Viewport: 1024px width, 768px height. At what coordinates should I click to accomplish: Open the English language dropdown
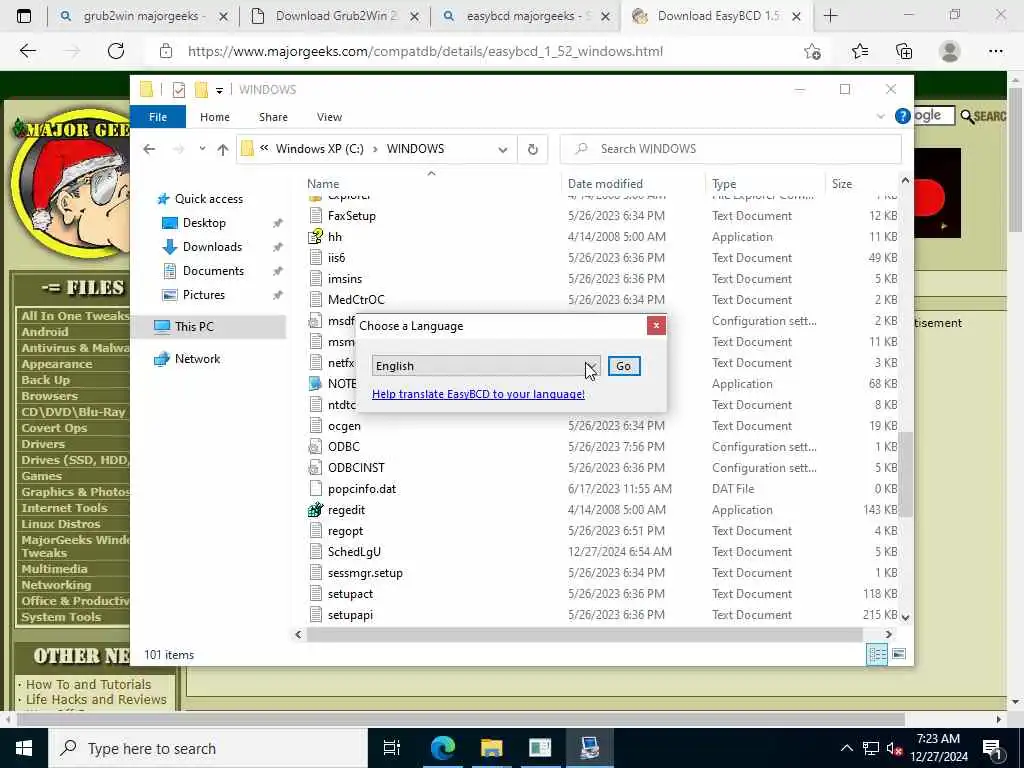(485, 366)
